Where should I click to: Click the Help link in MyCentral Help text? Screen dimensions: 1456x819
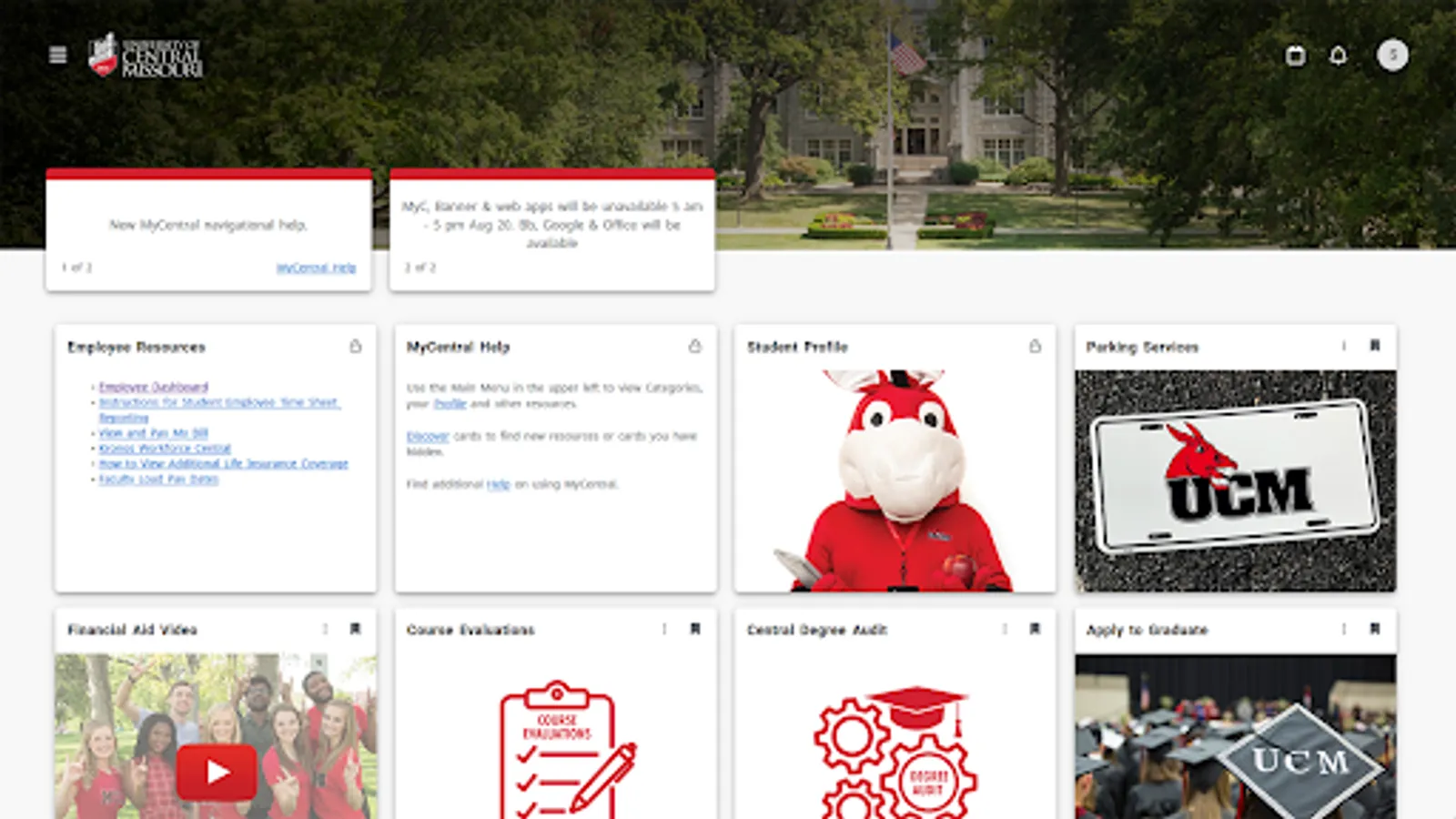[x=498, y=484]
